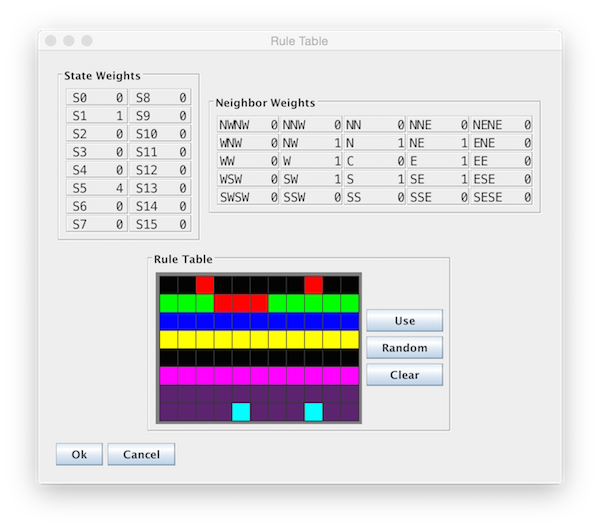Focus the NE neighbor weight field
Image resolution: width=600 pixels, height=529 pixels.
tap(438, 142)
